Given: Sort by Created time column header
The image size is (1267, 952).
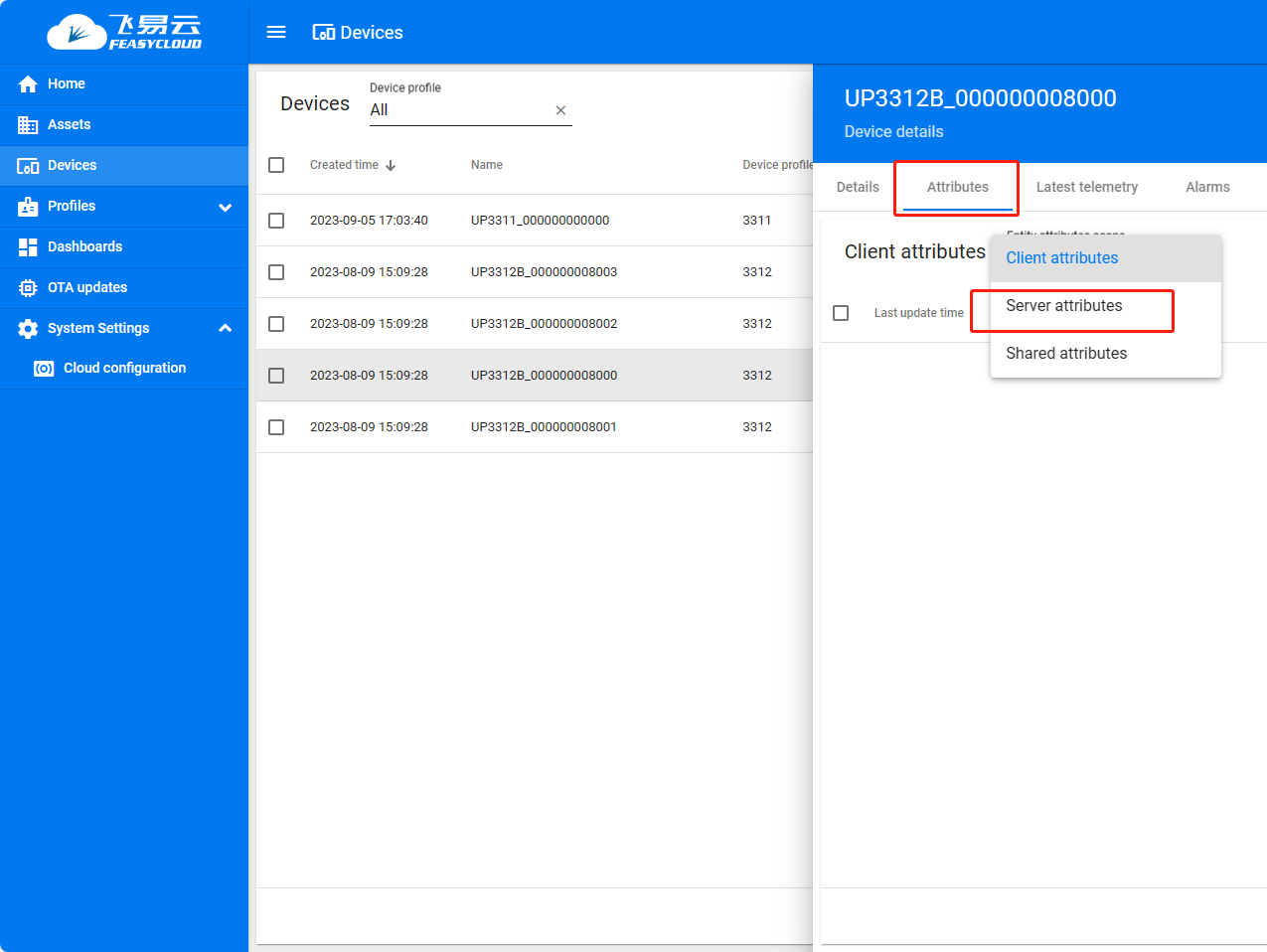Looking at the screenshot, I should click(x=345, y=165).
